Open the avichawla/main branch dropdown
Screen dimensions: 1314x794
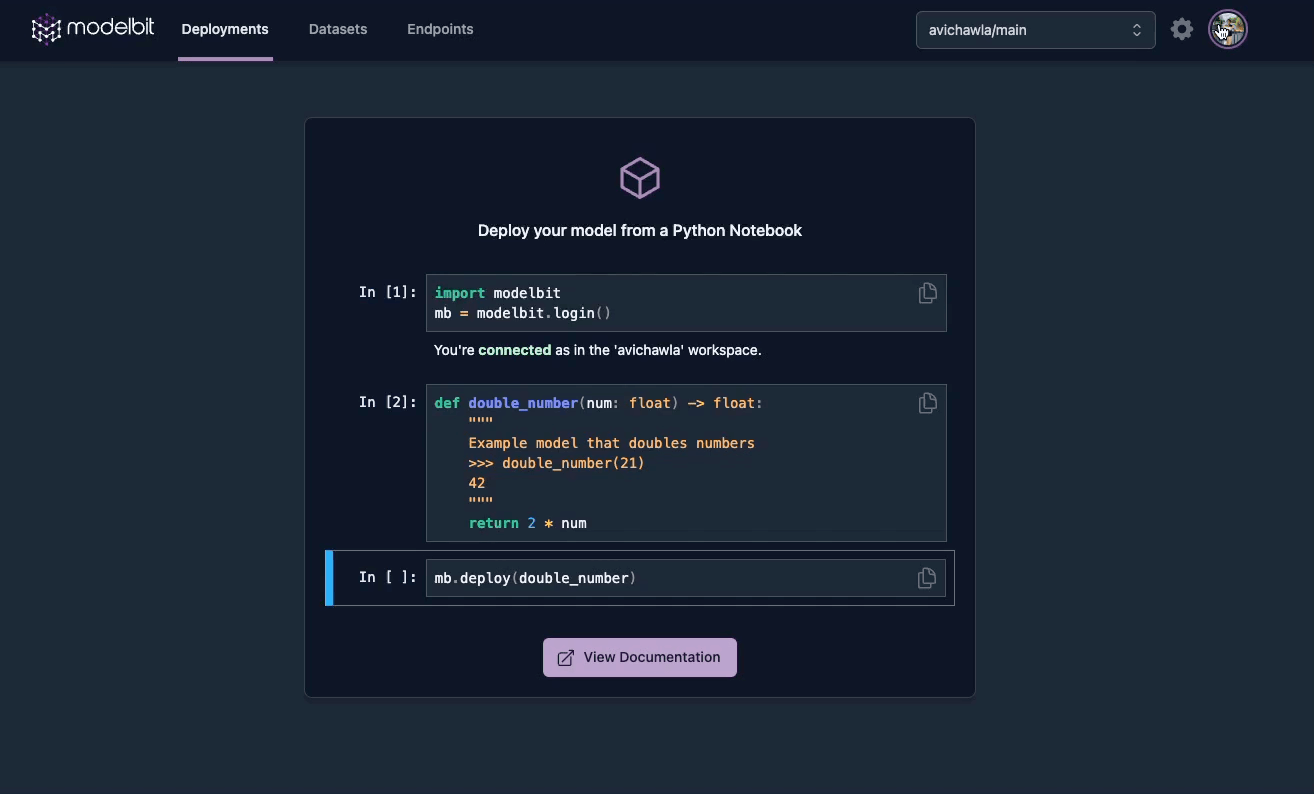click(x=1035, y=30)
